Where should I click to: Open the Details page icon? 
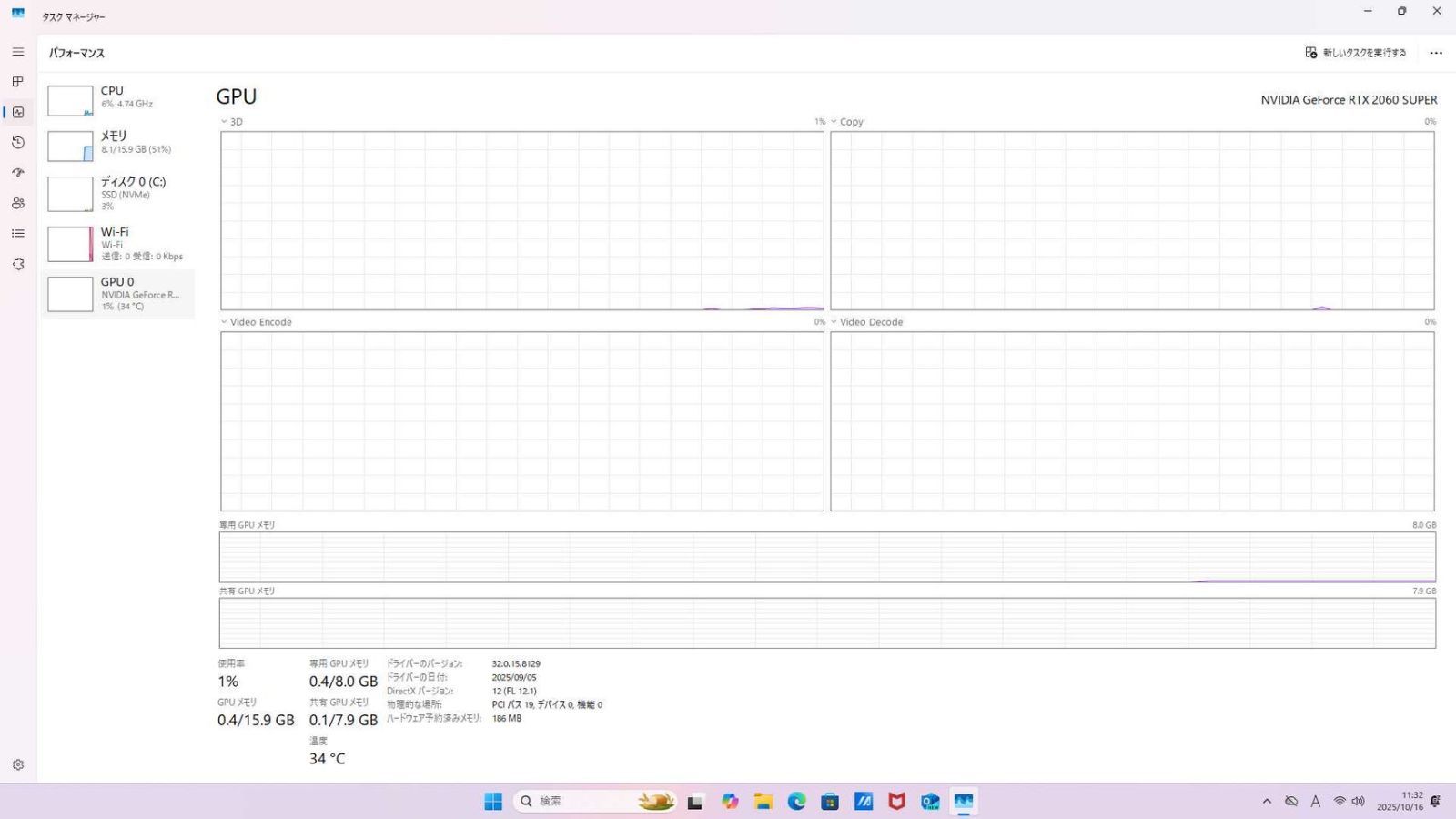tap(18, 234)
